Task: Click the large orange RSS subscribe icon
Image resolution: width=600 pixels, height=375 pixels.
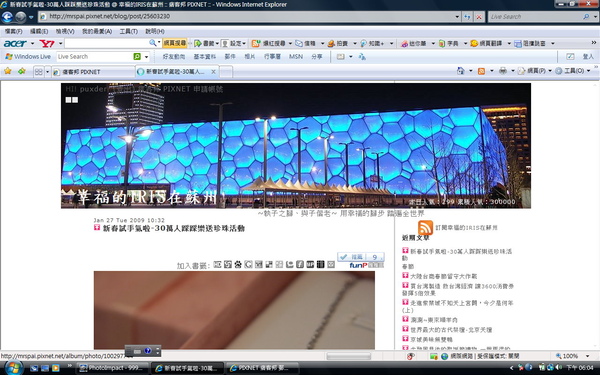Action: (425, 227)
